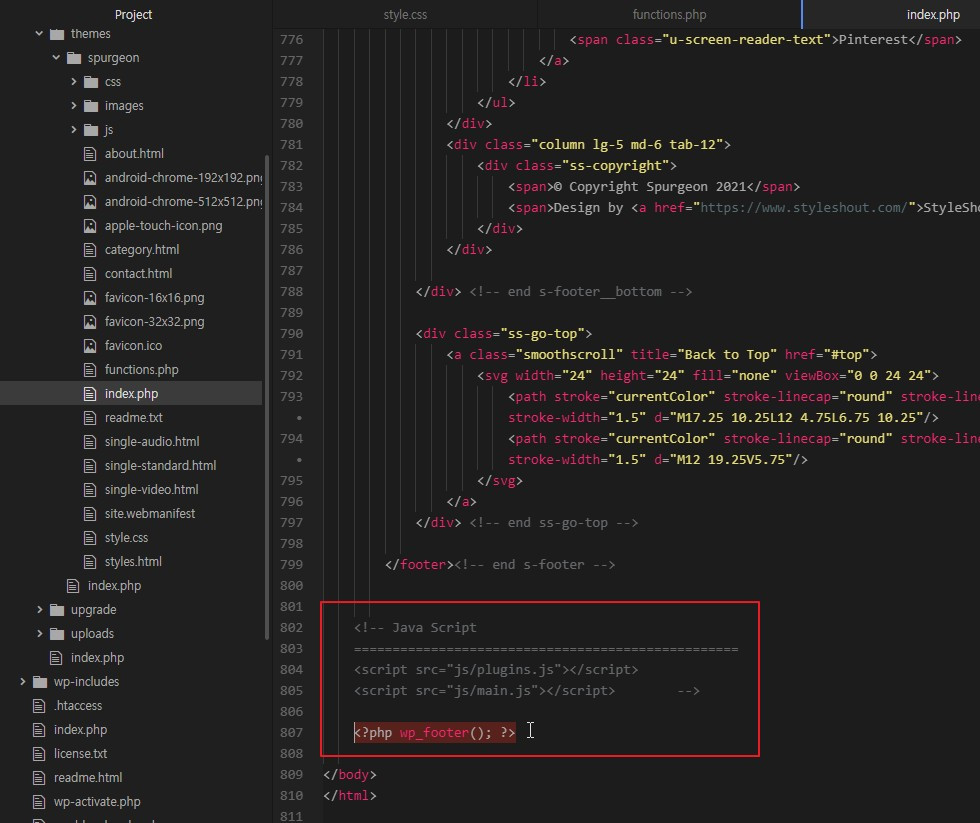
Task: Open readme.html in the project tree
Action: pyautogui.click(x=88, y=777)
